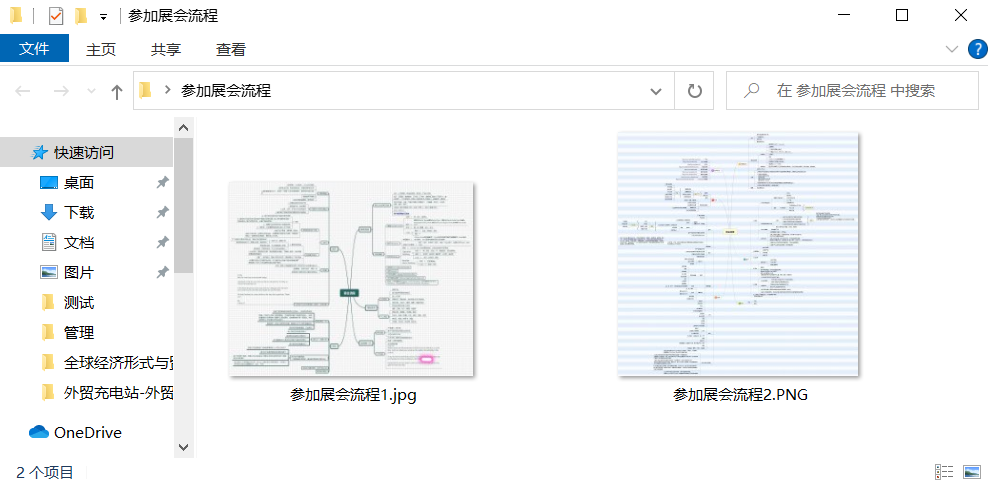Image resolution: width=988 pixels, height=485 pixels.
Task: Switch to large thumbnails view icon
Action: click(x=972, y=472)
